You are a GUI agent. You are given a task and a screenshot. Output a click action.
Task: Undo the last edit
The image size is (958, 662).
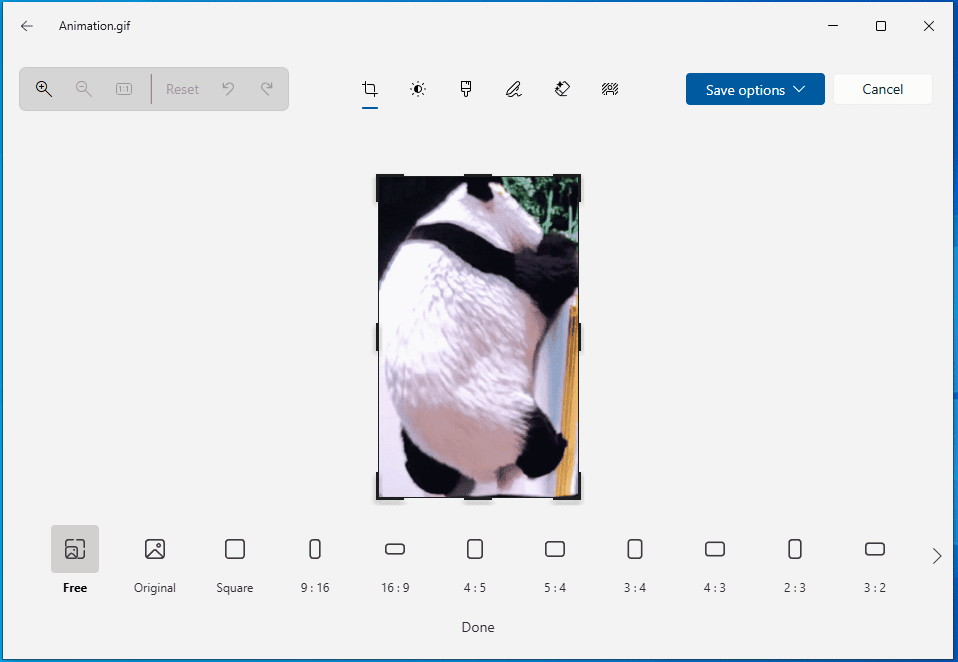pos(228,88)
